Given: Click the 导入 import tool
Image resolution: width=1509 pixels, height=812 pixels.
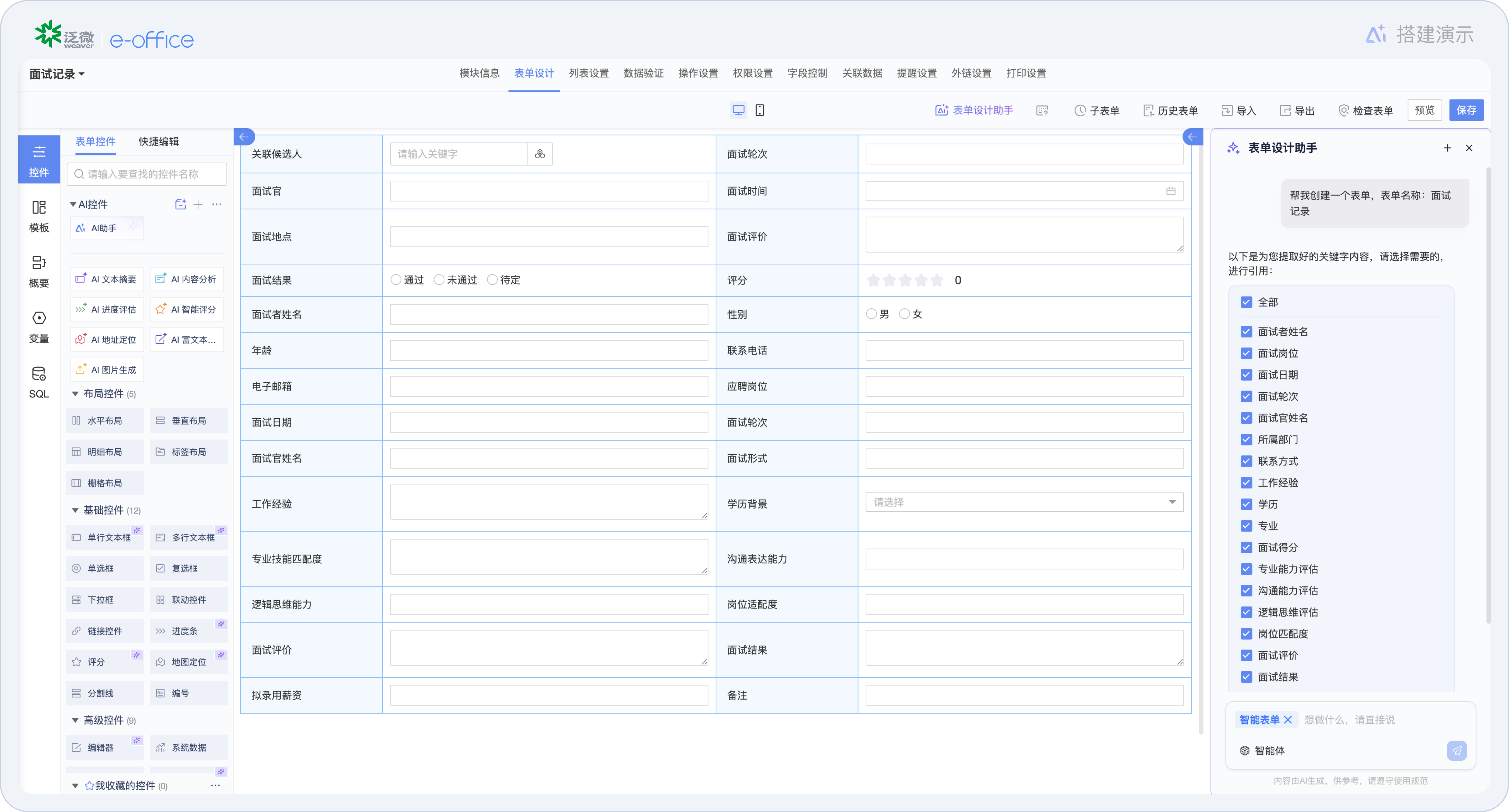Looking at the screenshot, I should [1238, 111].
